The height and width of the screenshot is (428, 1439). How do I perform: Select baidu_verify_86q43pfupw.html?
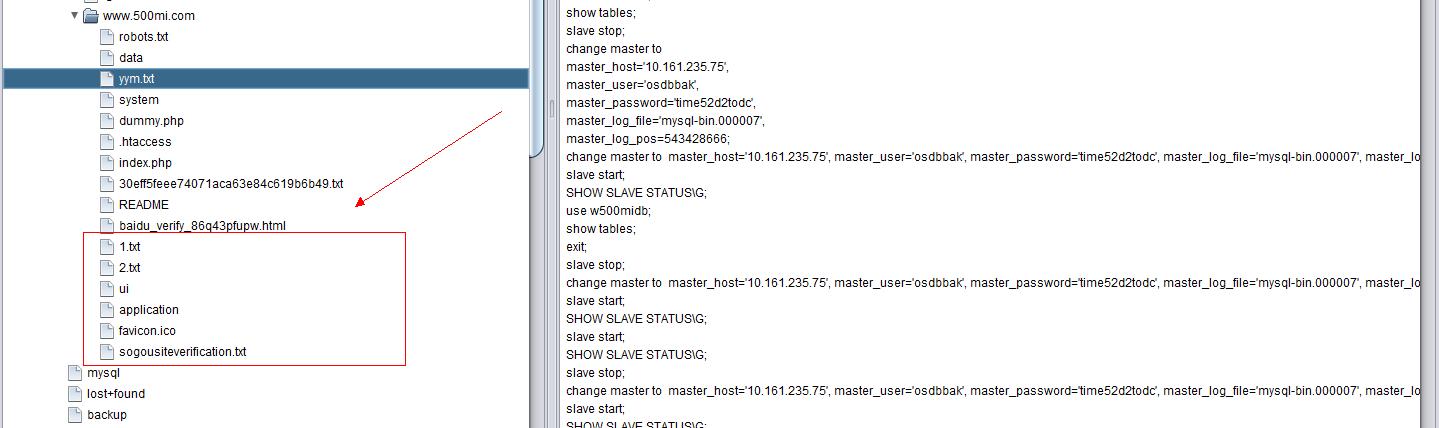pyautogui.click(x=202, y=226)
